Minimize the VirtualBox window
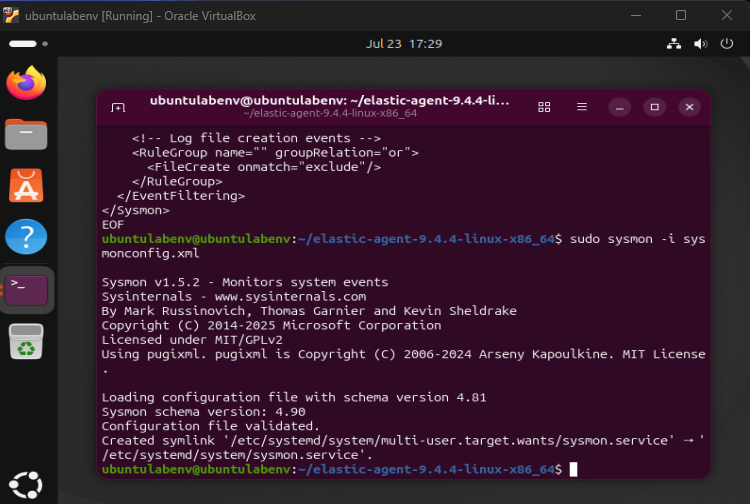Viewport: 750px width, 504px height. 636,15
